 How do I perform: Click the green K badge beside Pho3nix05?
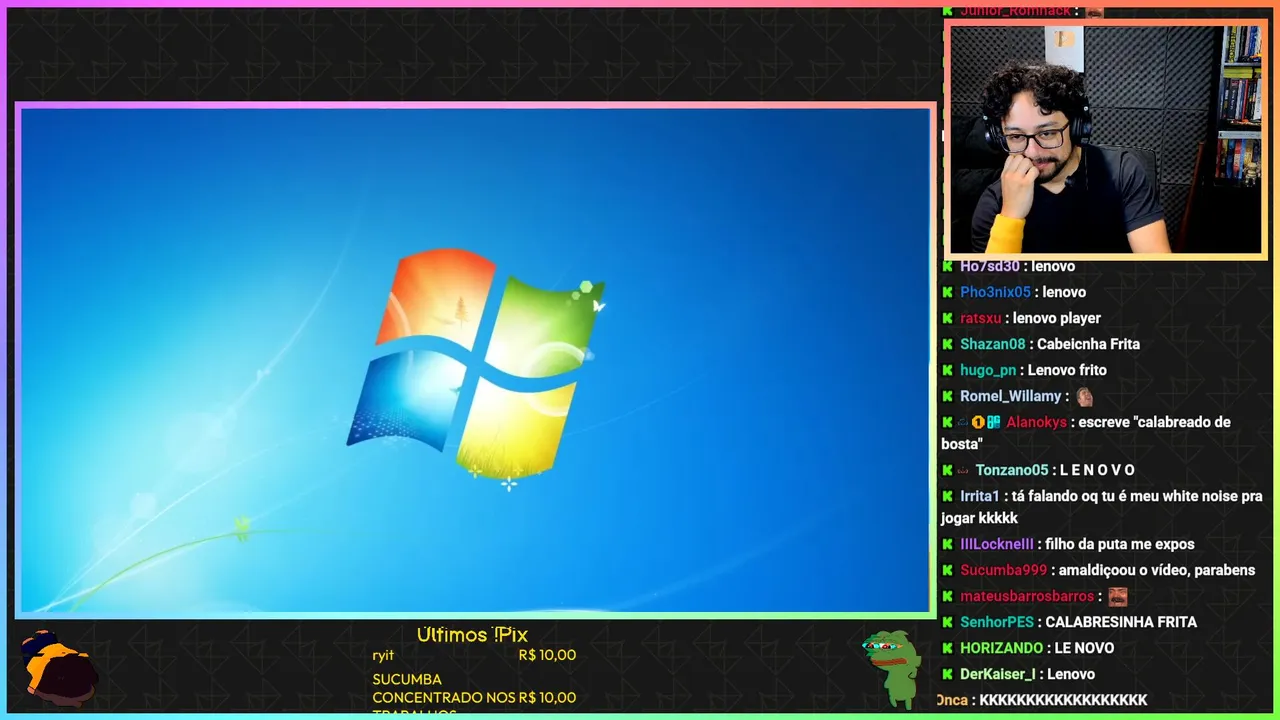(947, 292)
